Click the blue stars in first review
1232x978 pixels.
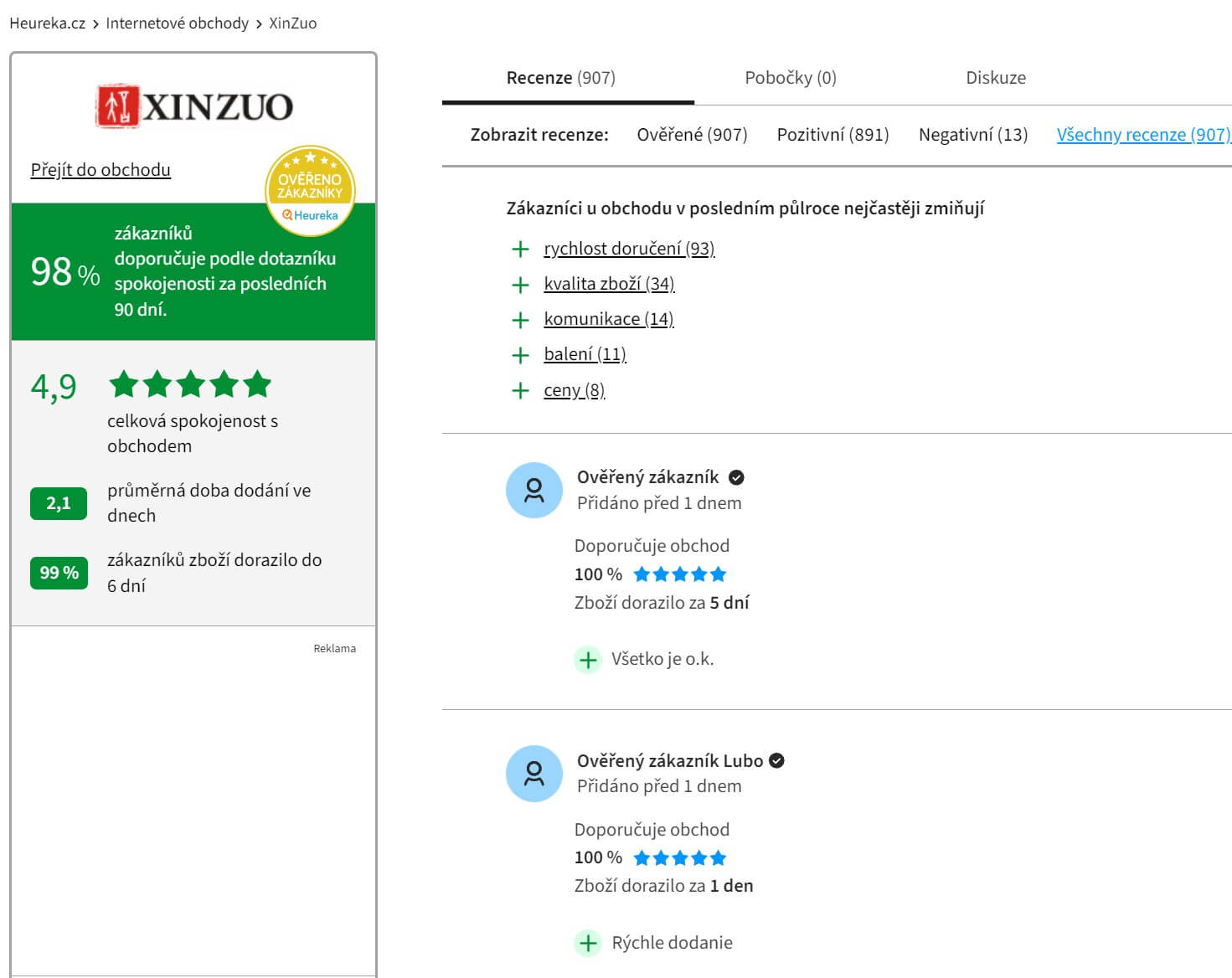[679, 574]
